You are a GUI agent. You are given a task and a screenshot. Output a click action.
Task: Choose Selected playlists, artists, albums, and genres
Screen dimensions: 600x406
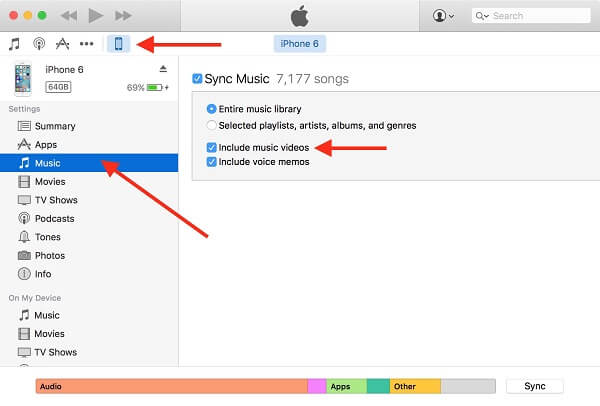pyautogui.click(x=211, y=125)
